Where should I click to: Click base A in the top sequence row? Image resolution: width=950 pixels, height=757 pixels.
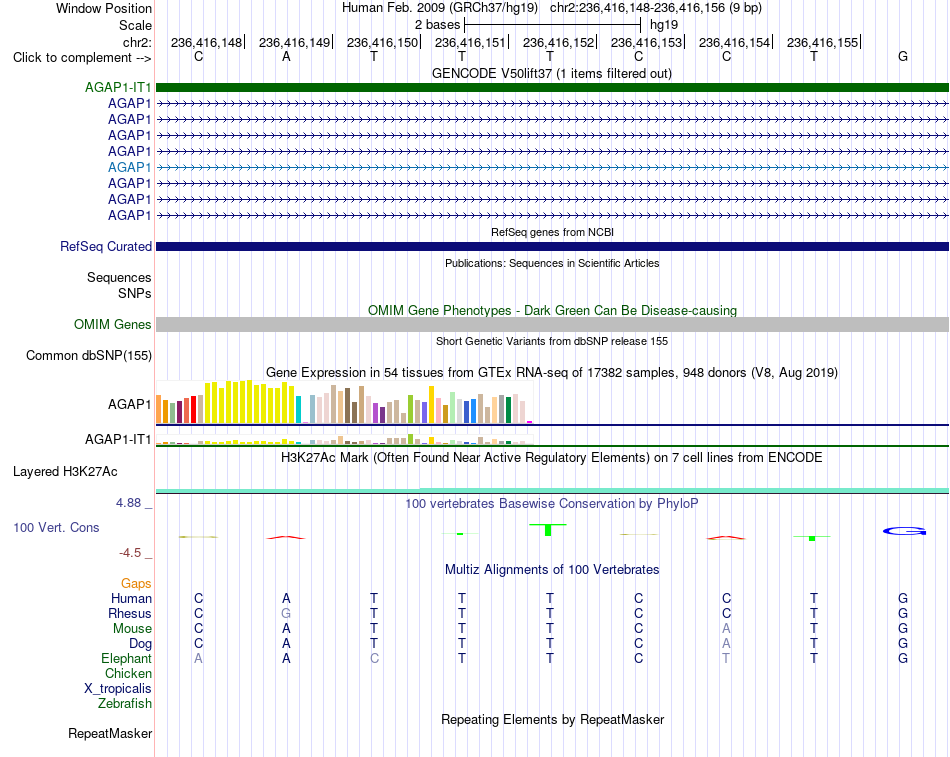286,57
